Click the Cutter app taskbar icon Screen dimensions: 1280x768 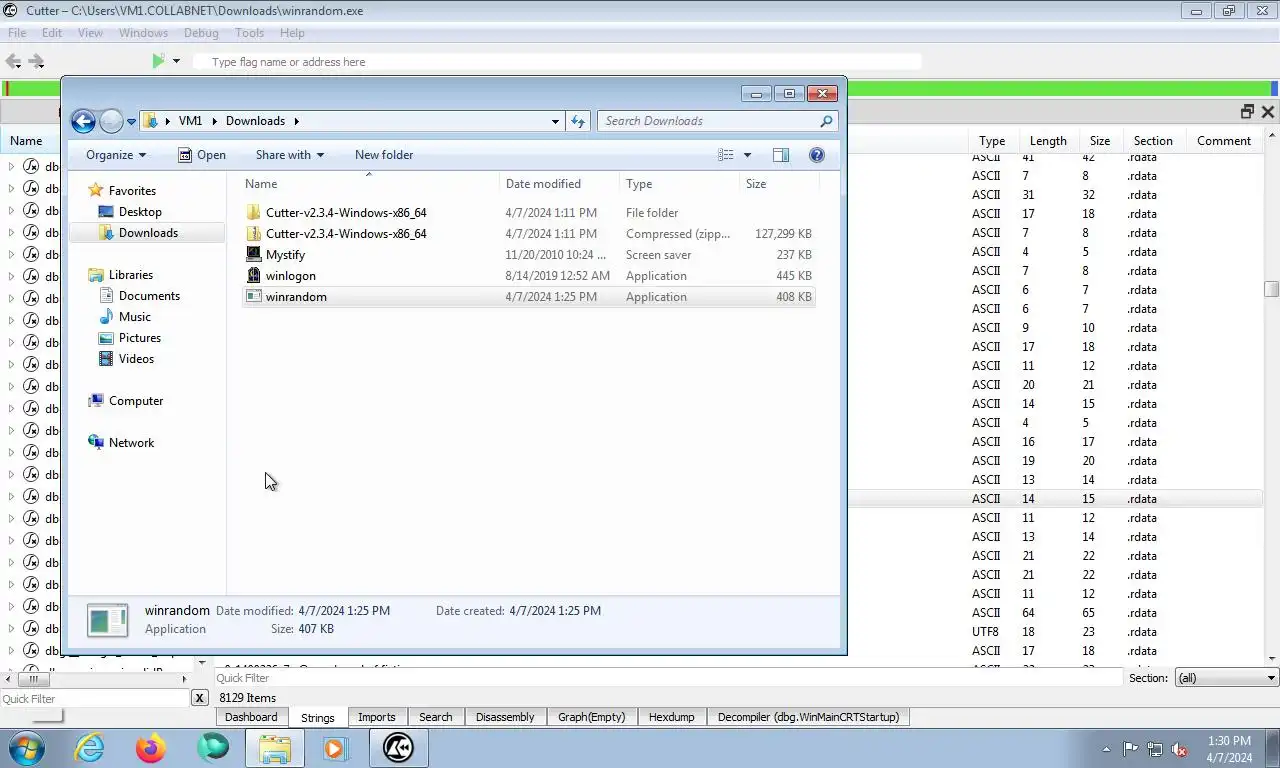[398, 748]
